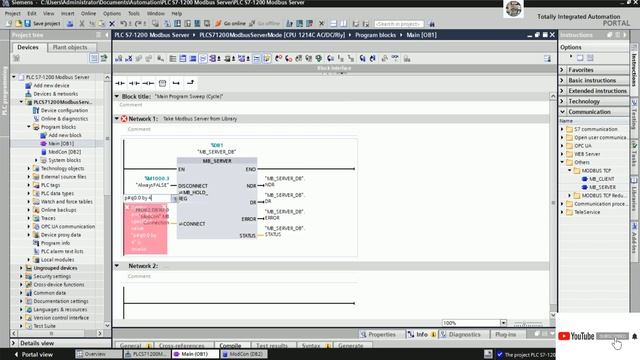The height and width of the screenshot is (360, 640).
Task: Open Devices & networks in project tree
Action: (x=51, y=94)
